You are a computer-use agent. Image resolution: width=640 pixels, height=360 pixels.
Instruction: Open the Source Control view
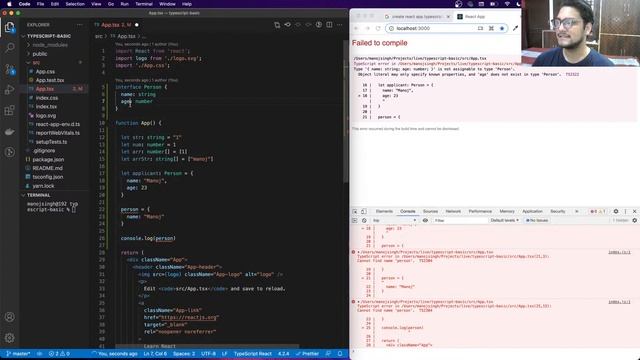(x=9, y=69)
